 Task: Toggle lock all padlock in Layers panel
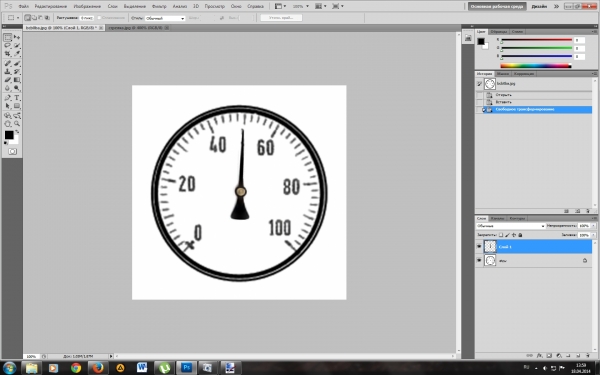tap(520, 235)
